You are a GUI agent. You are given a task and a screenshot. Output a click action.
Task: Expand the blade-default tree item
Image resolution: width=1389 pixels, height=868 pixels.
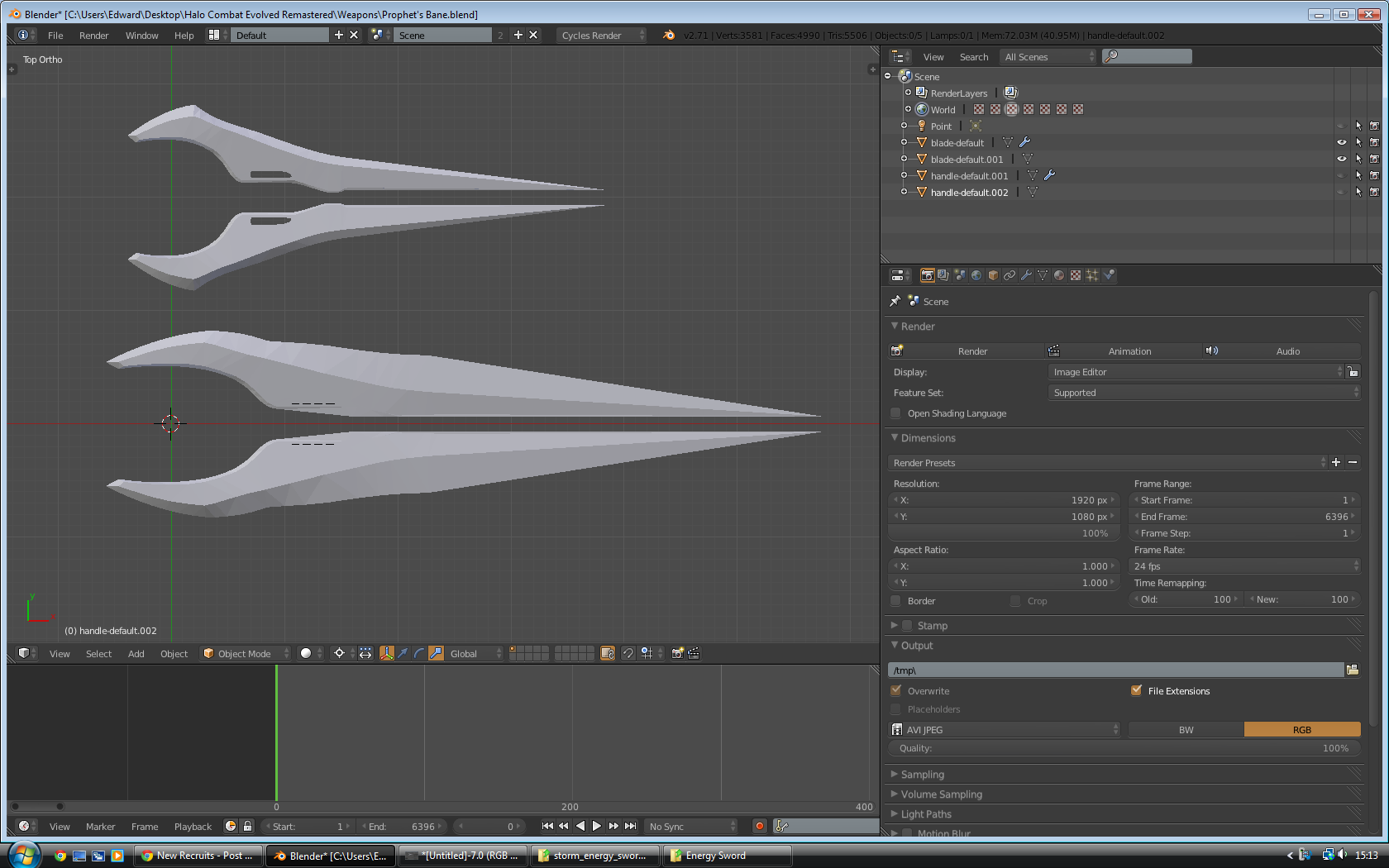tap(905, 142)
